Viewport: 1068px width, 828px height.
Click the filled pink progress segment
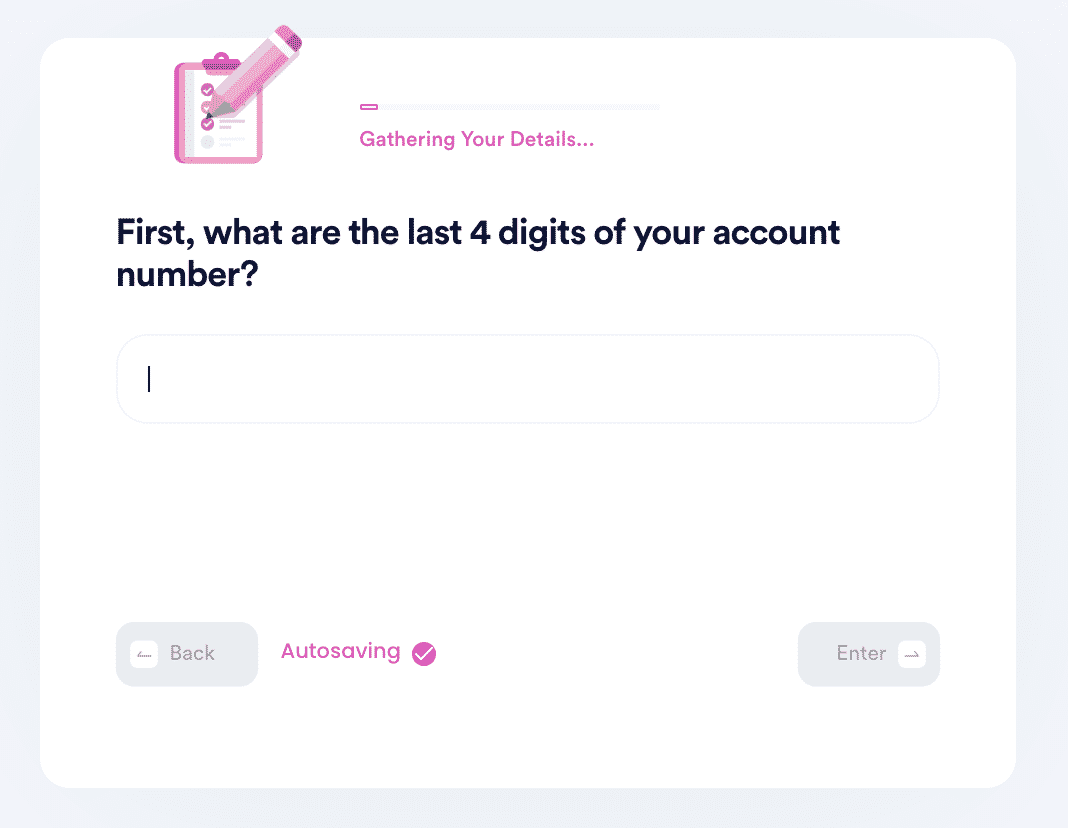coord(368,107)
